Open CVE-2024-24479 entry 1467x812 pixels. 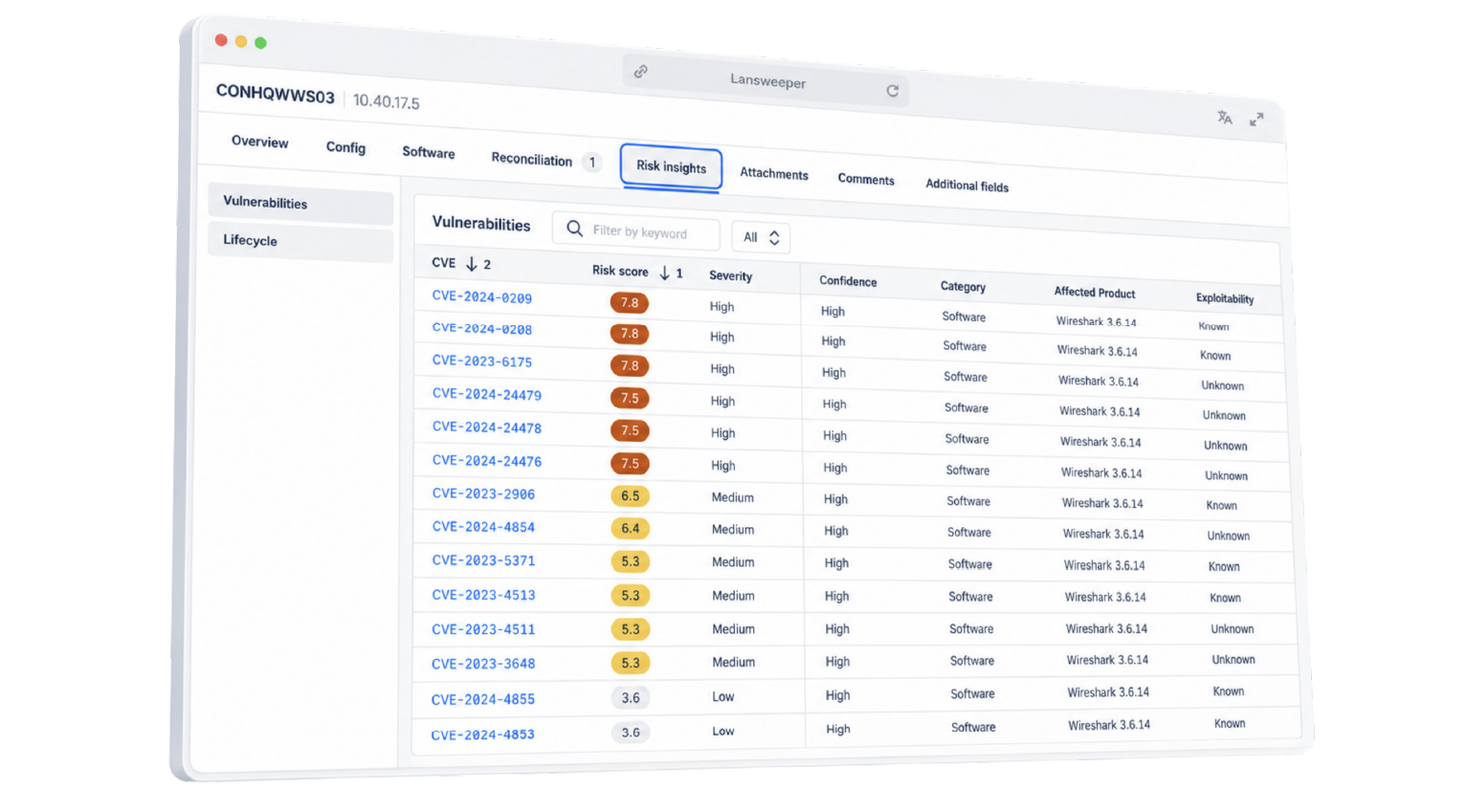[x=486, y=394]
